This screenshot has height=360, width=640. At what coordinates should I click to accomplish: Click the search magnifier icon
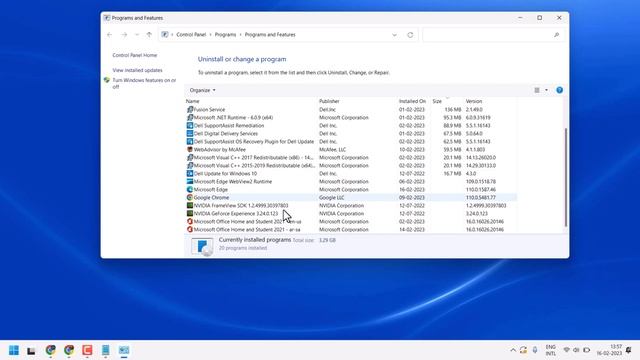click(x=556, y=35)
